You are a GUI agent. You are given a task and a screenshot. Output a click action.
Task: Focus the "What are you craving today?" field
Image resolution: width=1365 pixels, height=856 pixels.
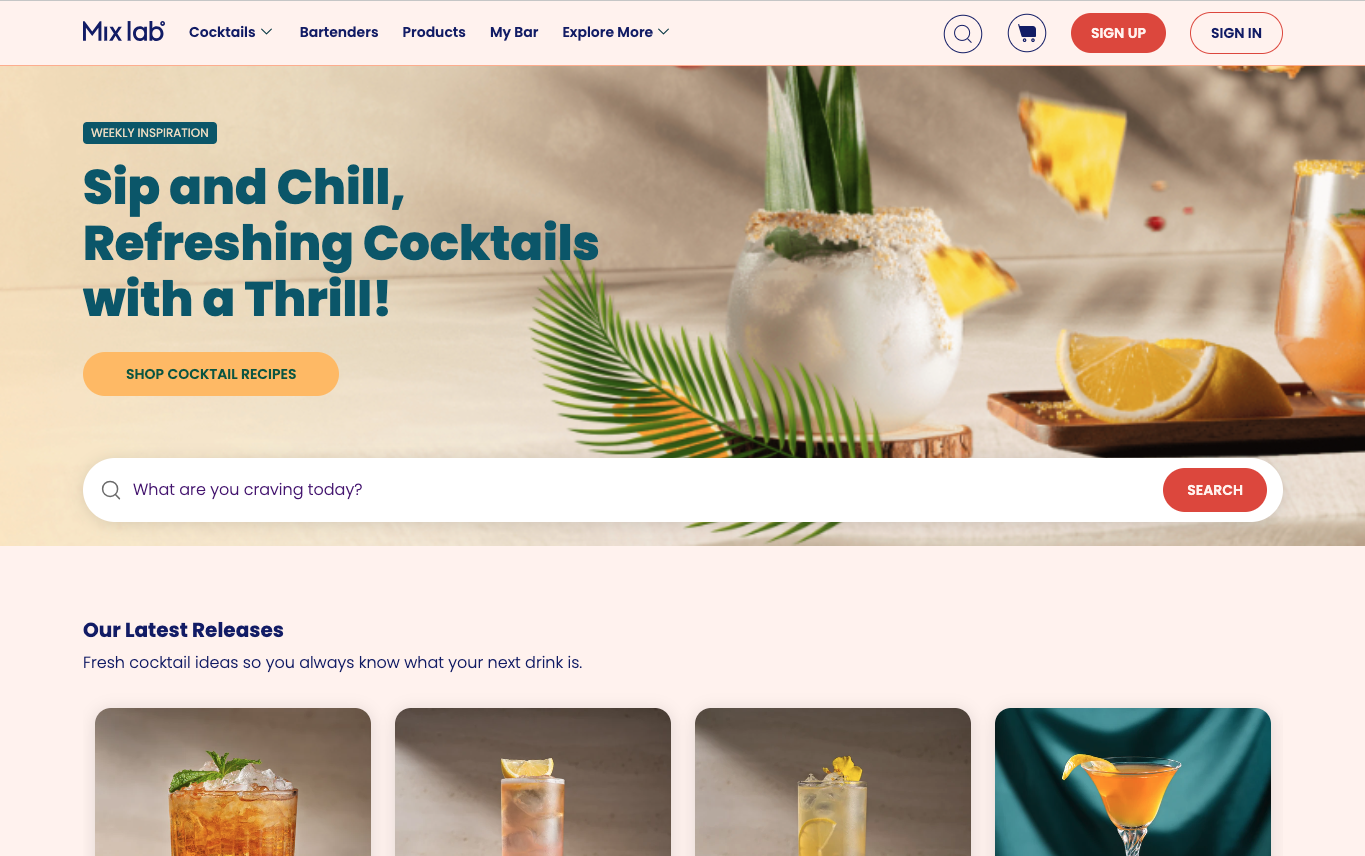[x=640, y=490]
